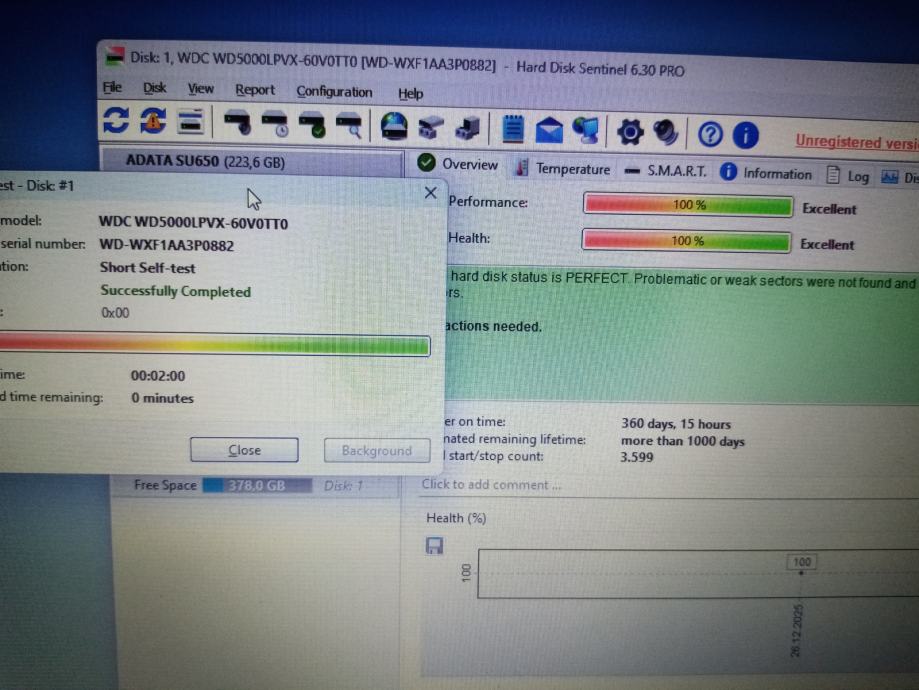Click the 'Excellent' label beside Performance
Viewport: 919px width, 690px height.
[829, 209]
